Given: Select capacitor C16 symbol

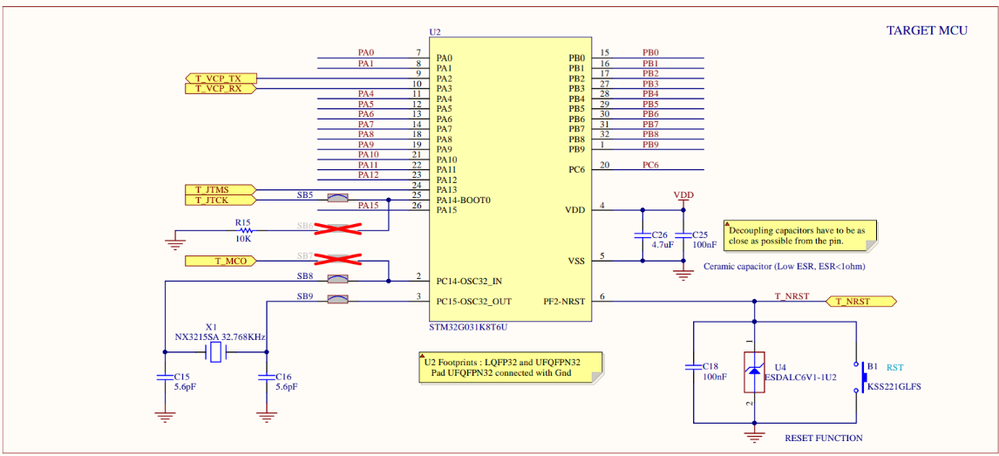Looking at the screenshot, I should click(266, 377).
